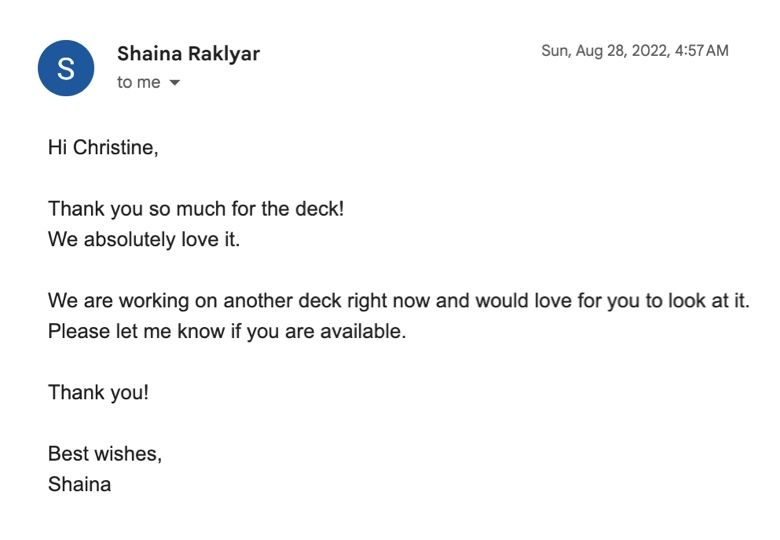
Task: Click "love it." in the second line
Action: tap(212, 241)
